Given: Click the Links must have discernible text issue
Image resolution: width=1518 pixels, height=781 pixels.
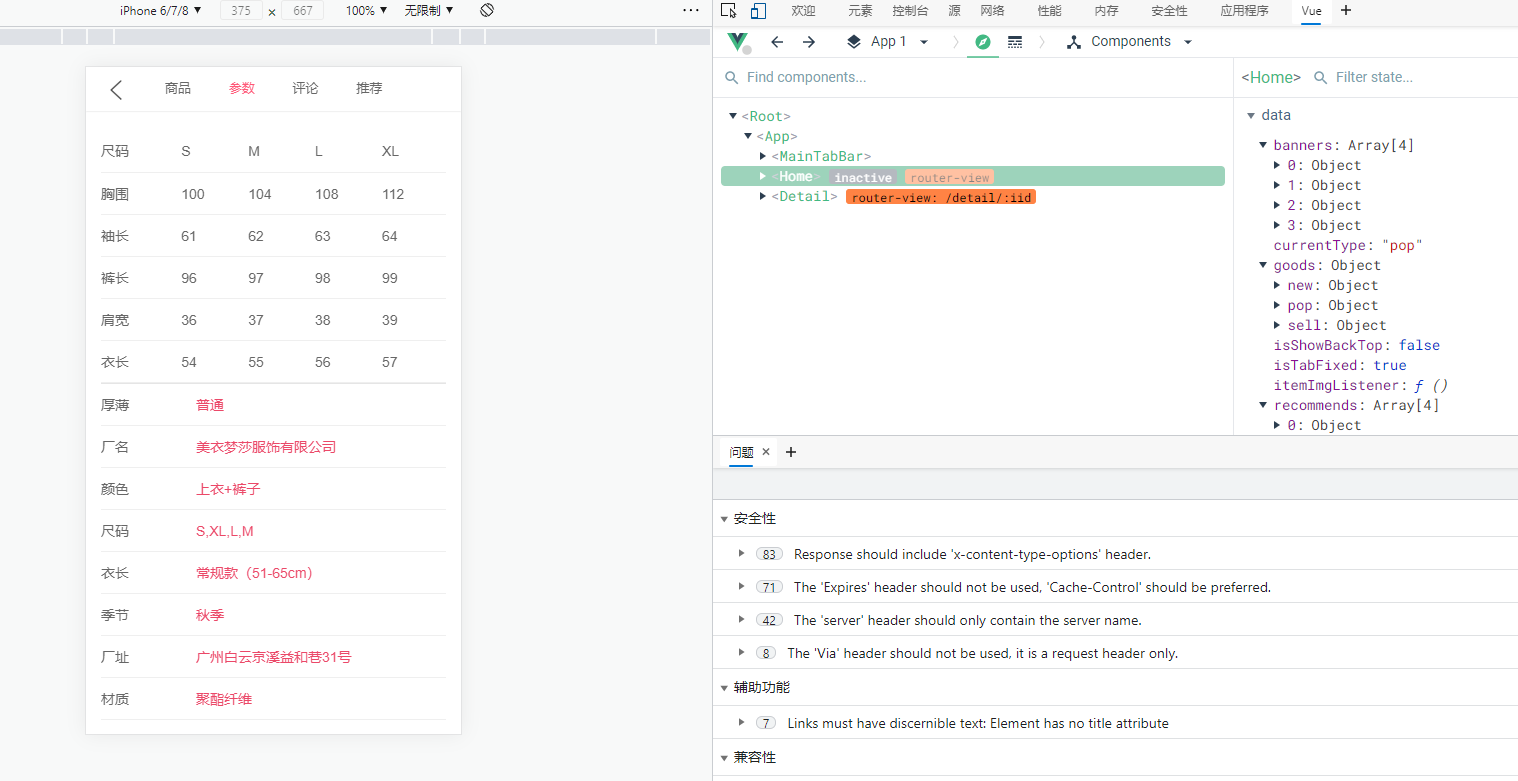Looking at the screenshot, I should click(977, 723).
